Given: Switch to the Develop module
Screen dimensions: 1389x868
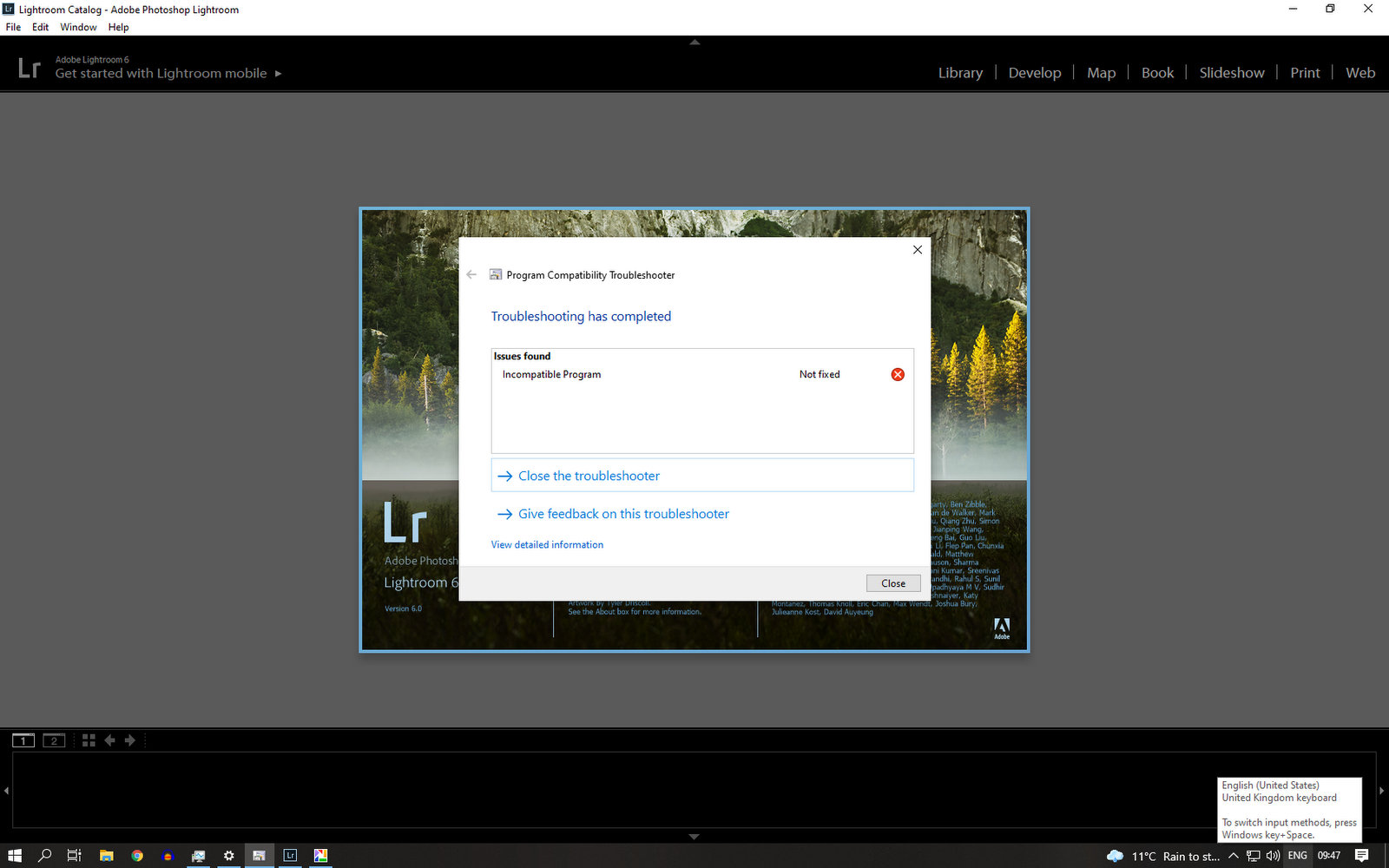Looking at the screenshot, I should click(x=1034, y=72).
